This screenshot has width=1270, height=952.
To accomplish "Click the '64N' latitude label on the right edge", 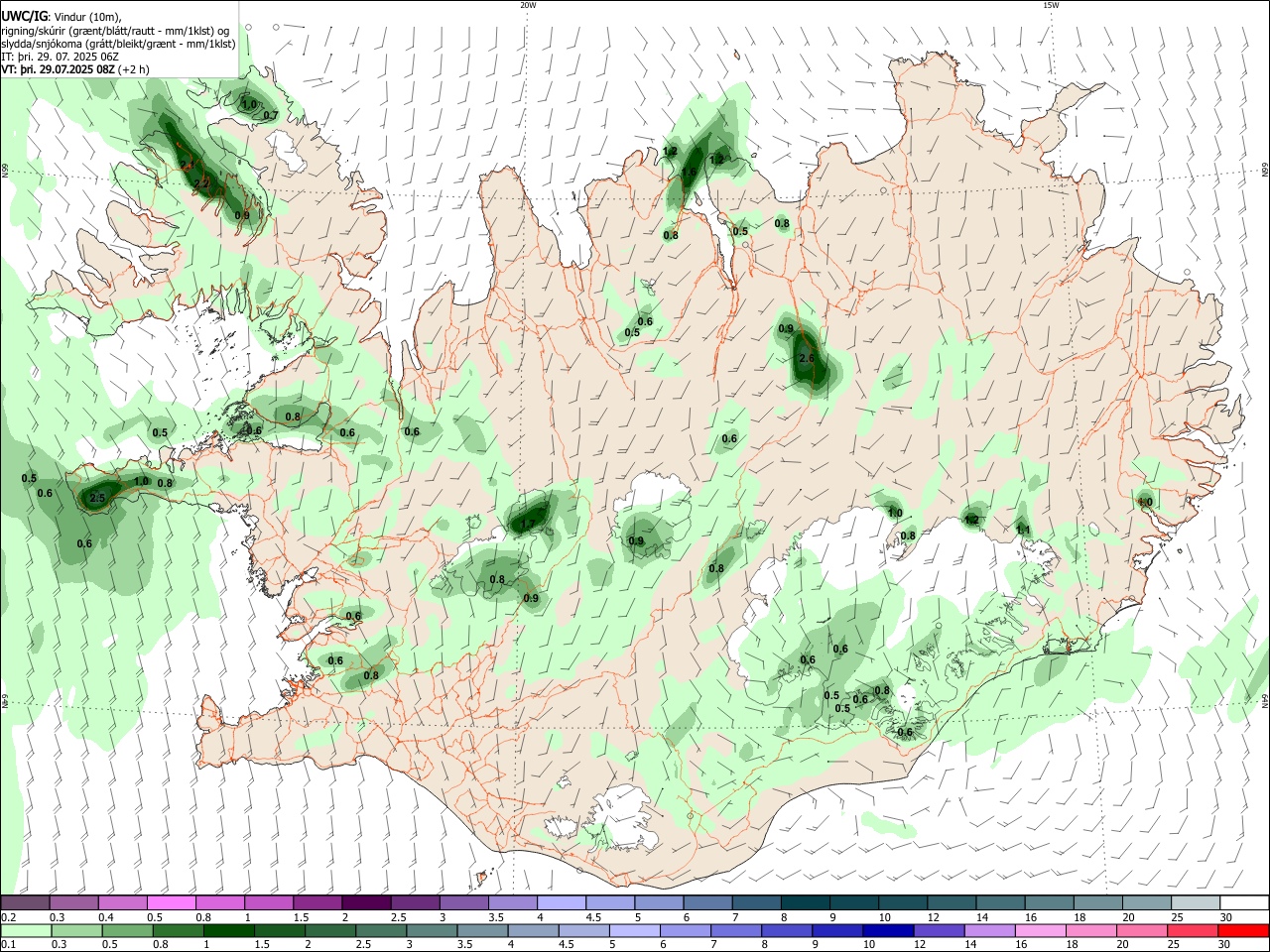I will pyautogui.click(x=1265, y=700).
